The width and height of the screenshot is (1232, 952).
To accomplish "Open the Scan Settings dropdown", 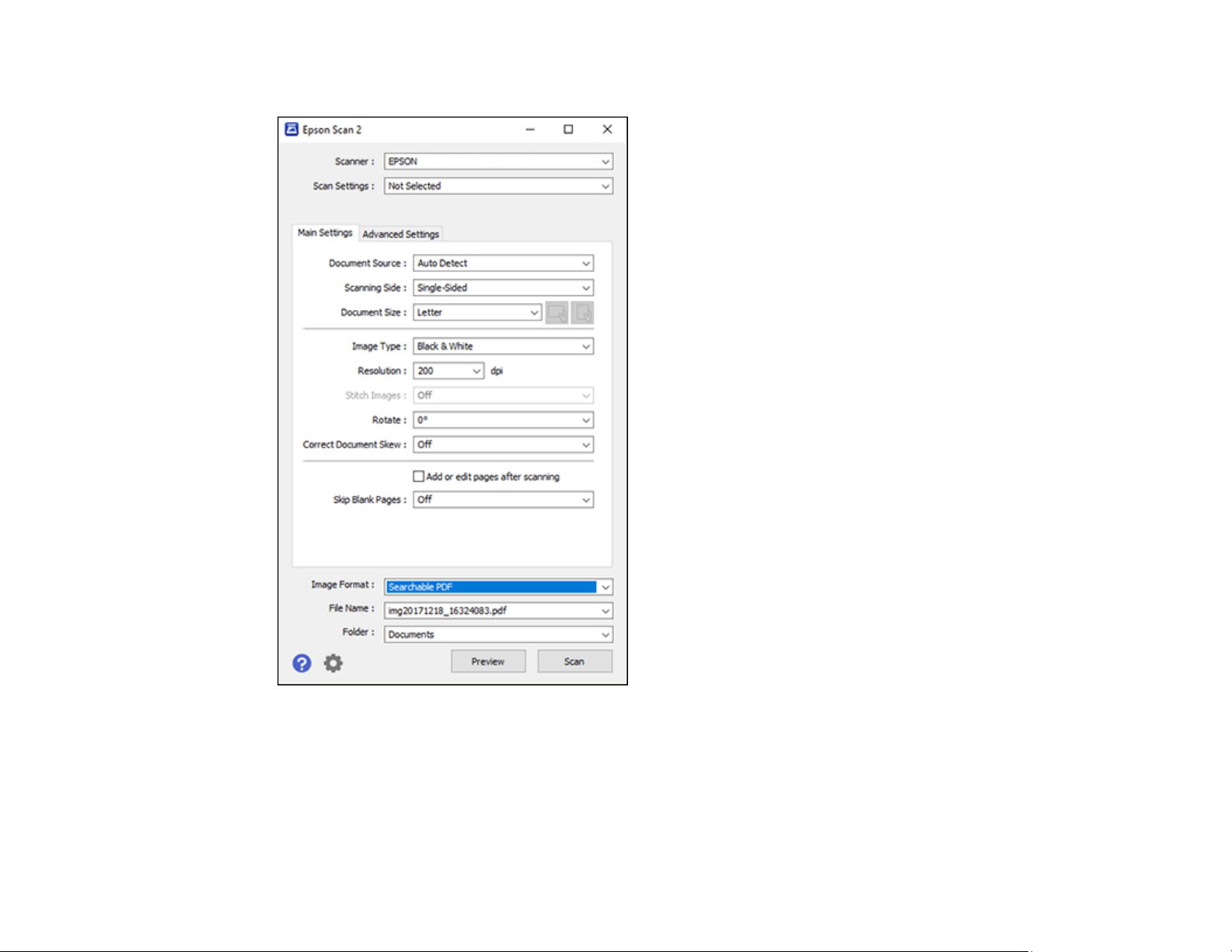I will coord(498,187).
